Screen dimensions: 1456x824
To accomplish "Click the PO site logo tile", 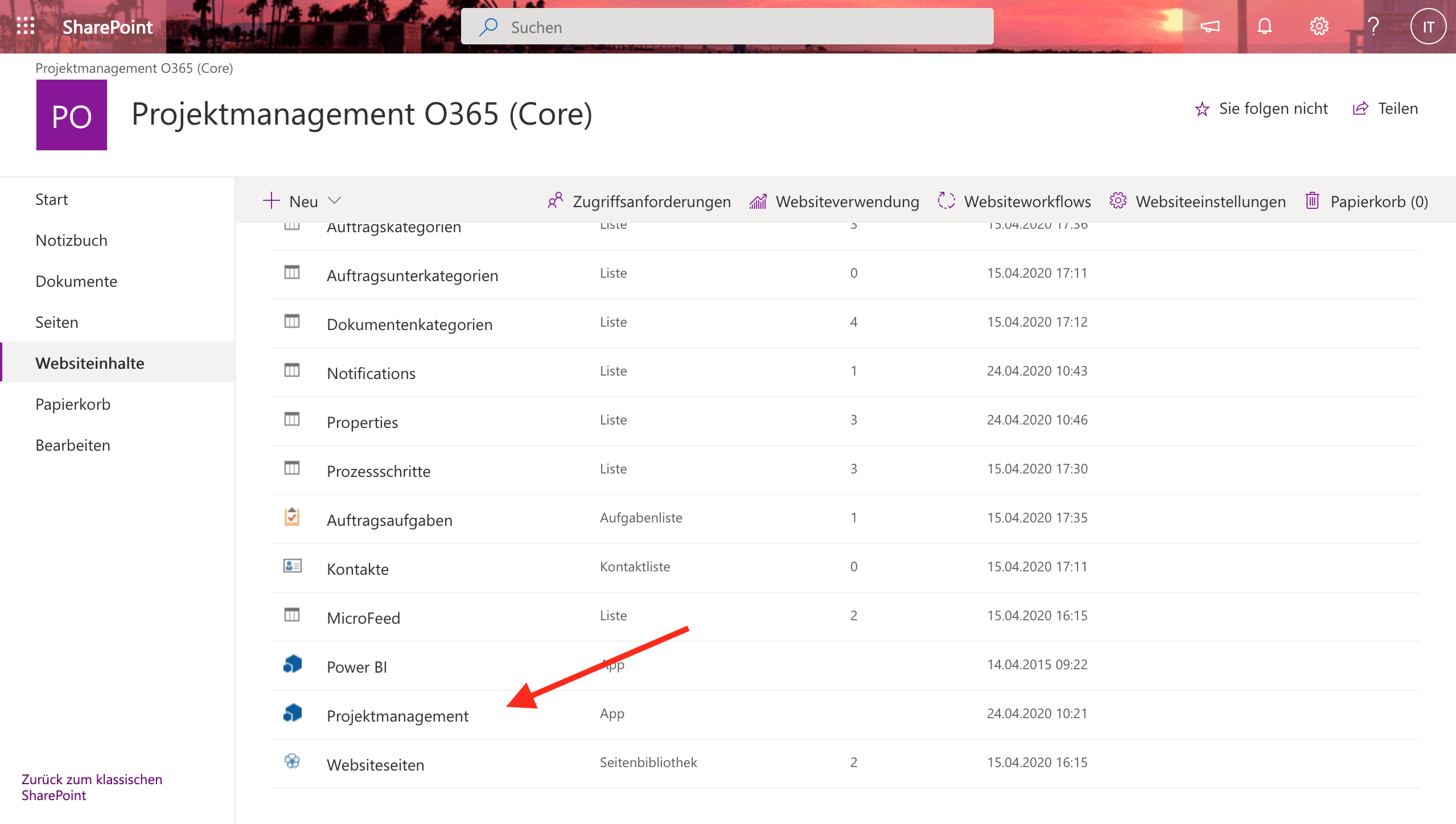I will point(72,115).
